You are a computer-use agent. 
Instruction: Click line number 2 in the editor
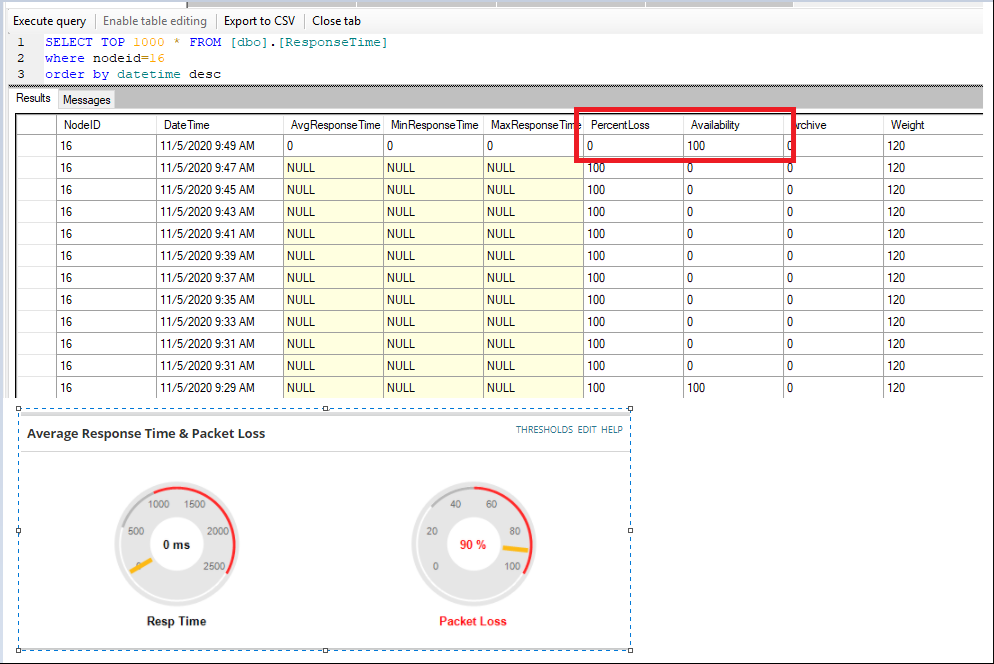point(21,58)
